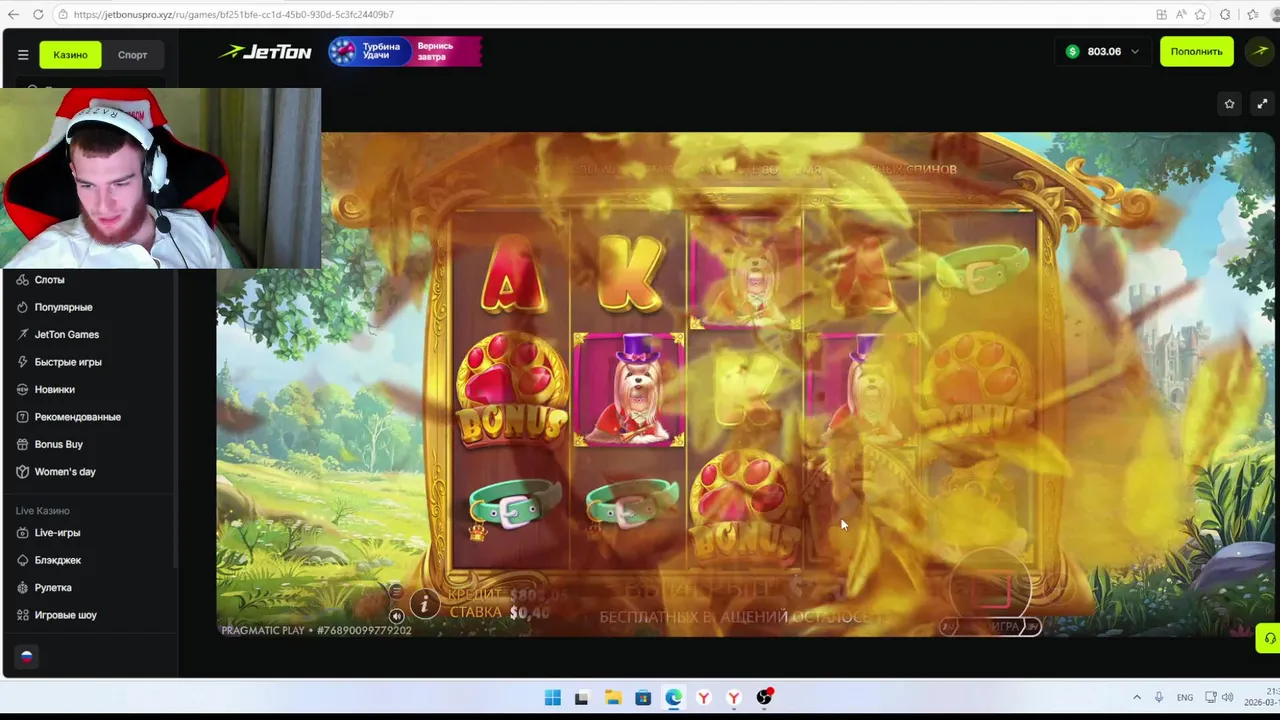Expand the 803.06 balance dropdown
This screenshot has height=720, width=1280.
point(1103,51)
